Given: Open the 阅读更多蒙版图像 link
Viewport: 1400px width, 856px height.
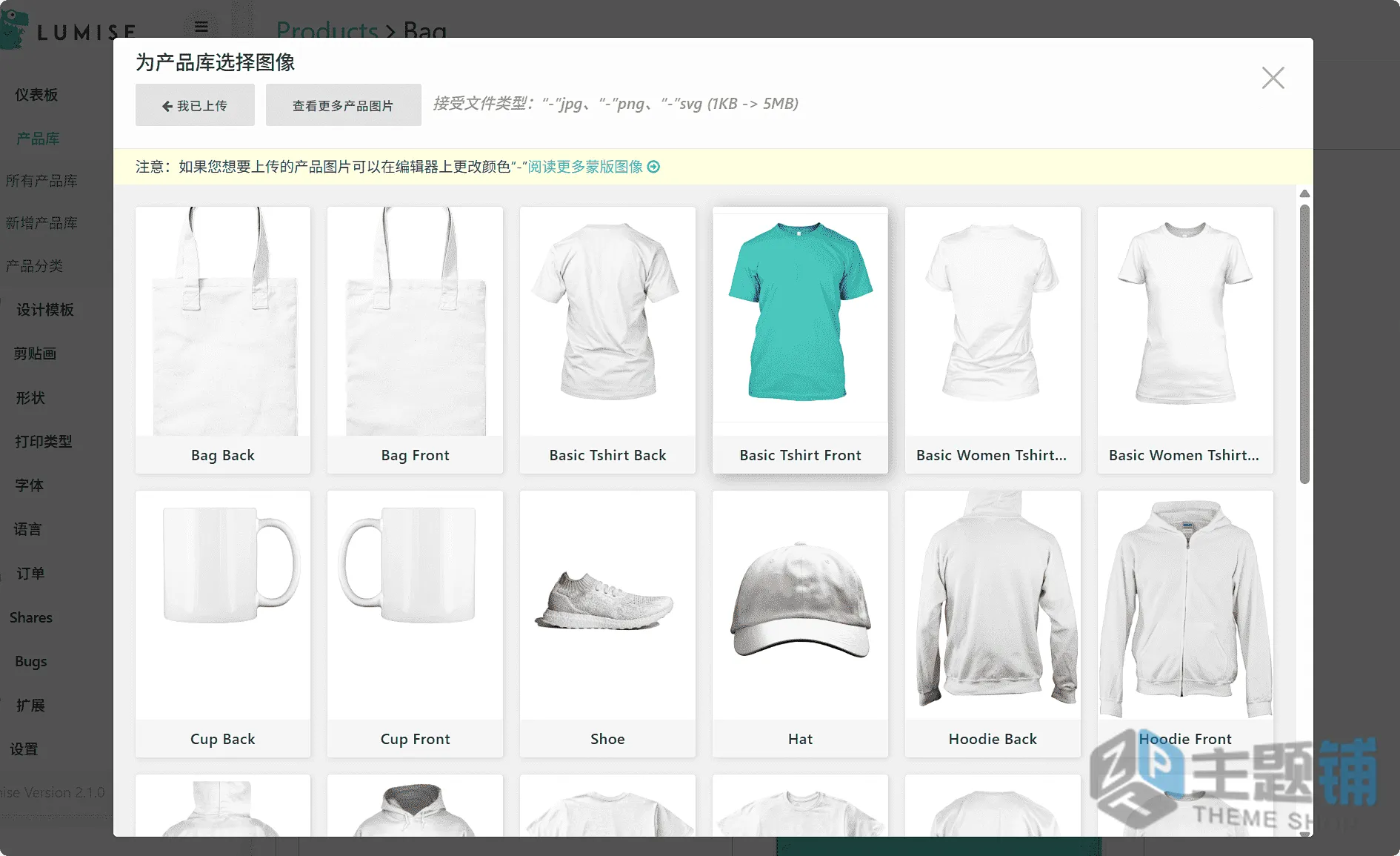Looking at the screenshot, I should click(x=585, y=167).
